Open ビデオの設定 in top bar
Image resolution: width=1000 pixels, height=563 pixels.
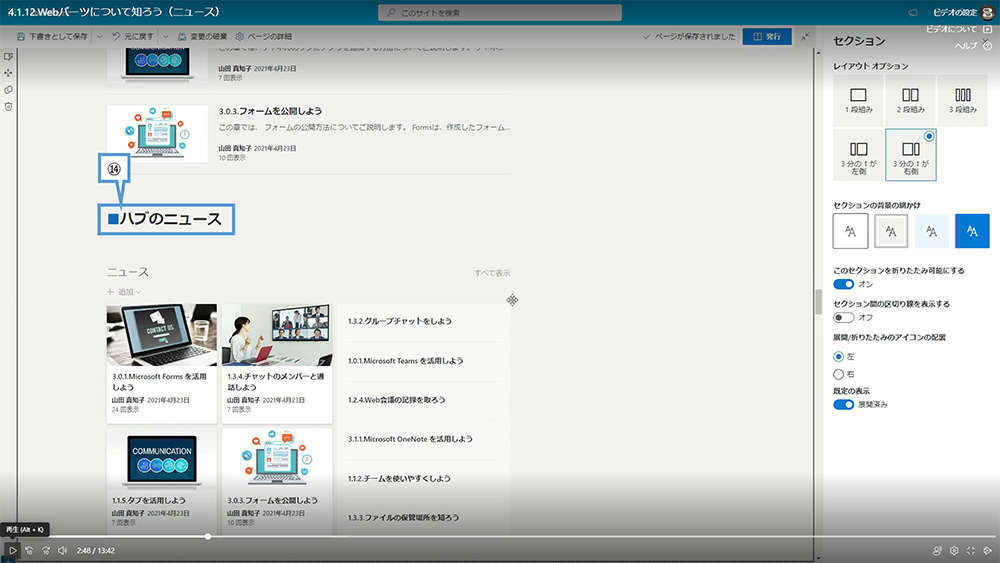(954, 12)
